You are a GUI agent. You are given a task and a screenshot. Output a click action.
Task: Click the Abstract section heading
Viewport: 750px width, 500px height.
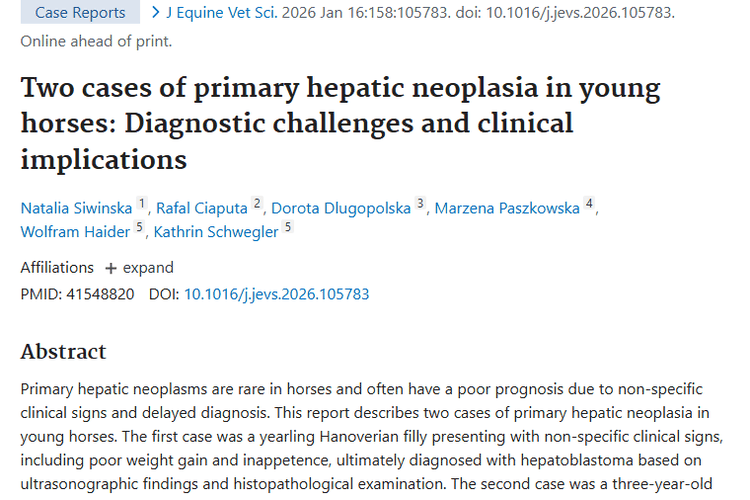point(63,351)
